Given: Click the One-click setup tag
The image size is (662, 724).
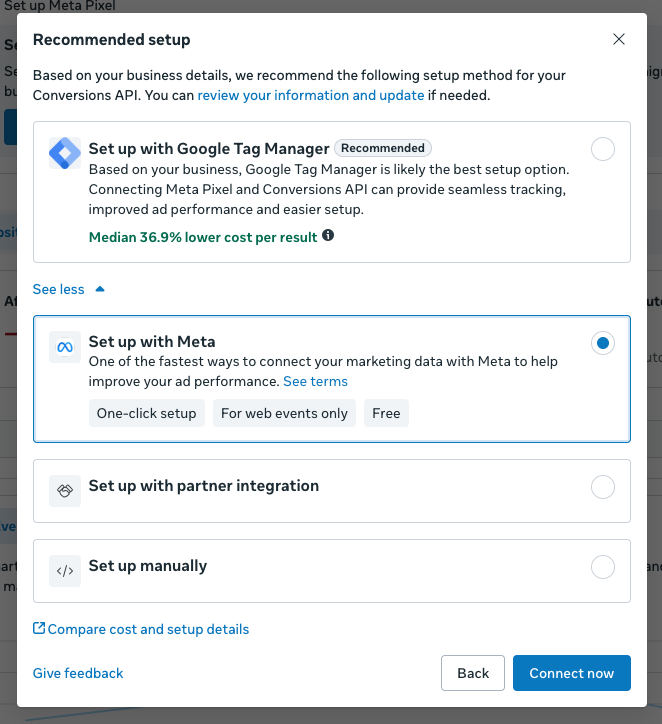Looking at the screenshot, I should coord(146,413).
